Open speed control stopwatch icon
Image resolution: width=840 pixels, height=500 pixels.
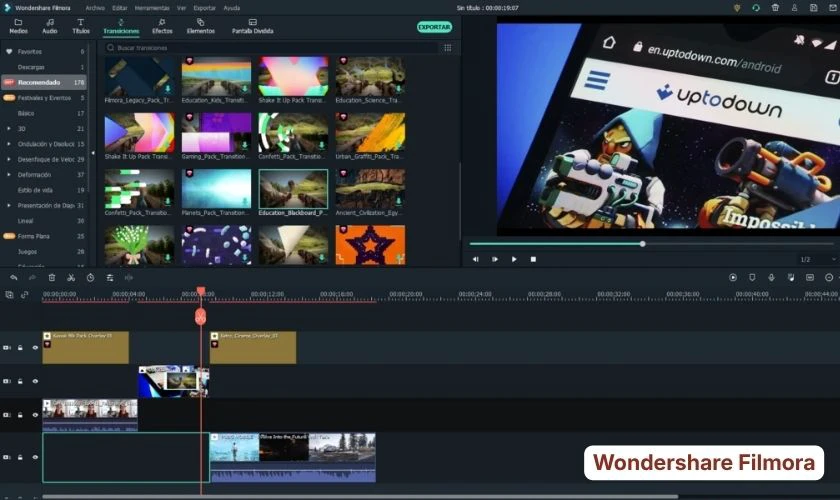pos(91,278)
